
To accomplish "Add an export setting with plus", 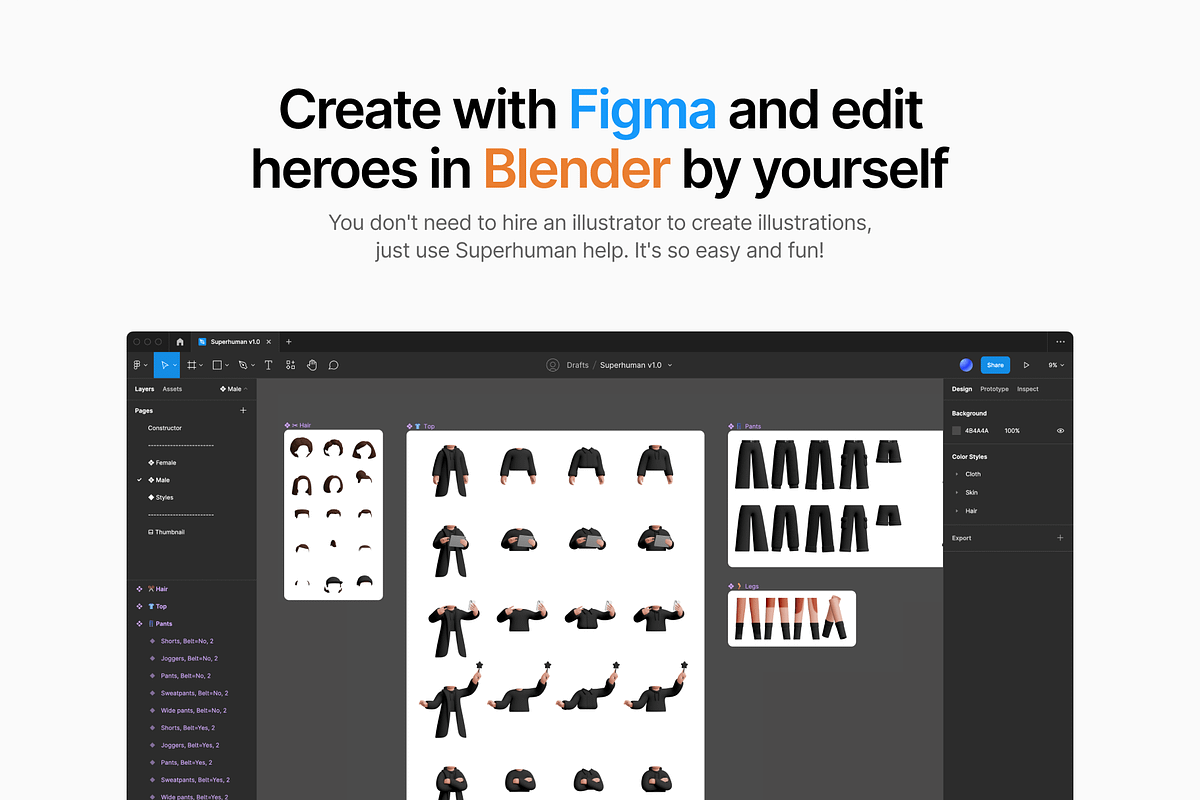I will [x=1060, y=538].
